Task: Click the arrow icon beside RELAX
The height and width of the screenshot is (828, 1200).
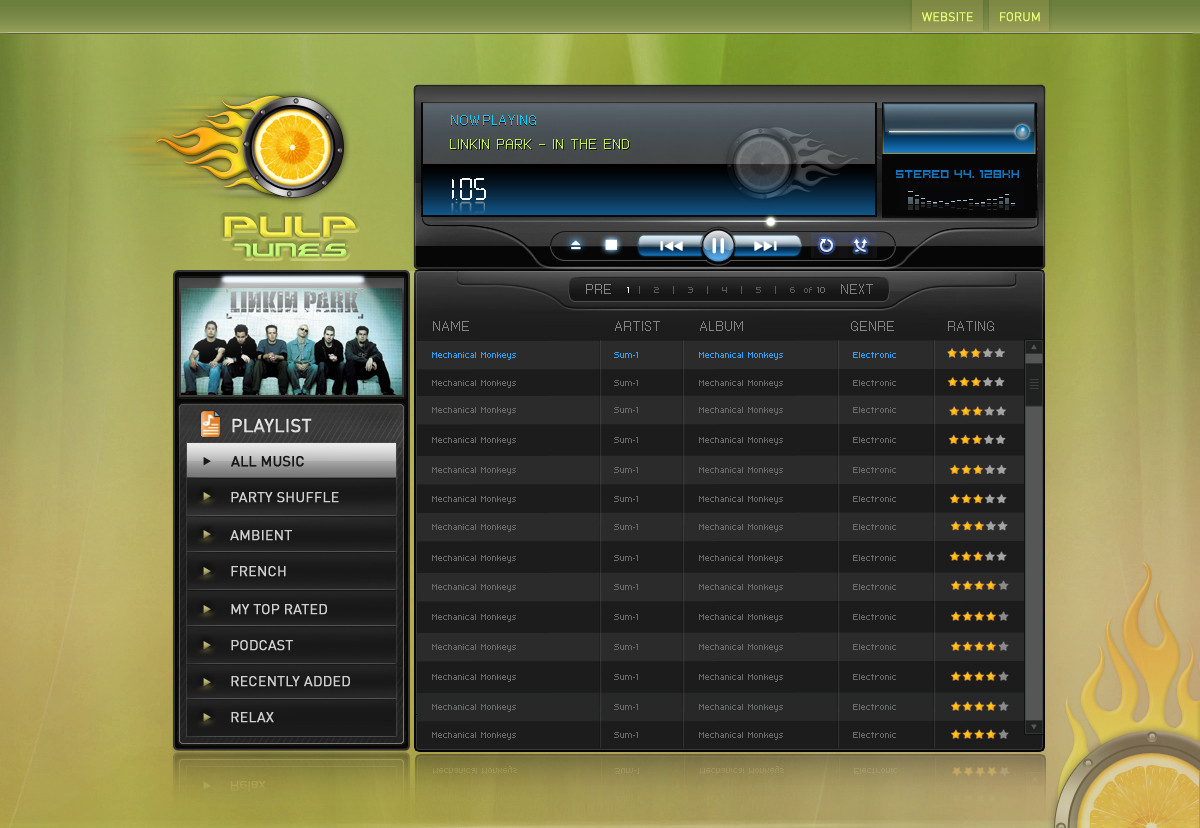Action: [207, 717]
